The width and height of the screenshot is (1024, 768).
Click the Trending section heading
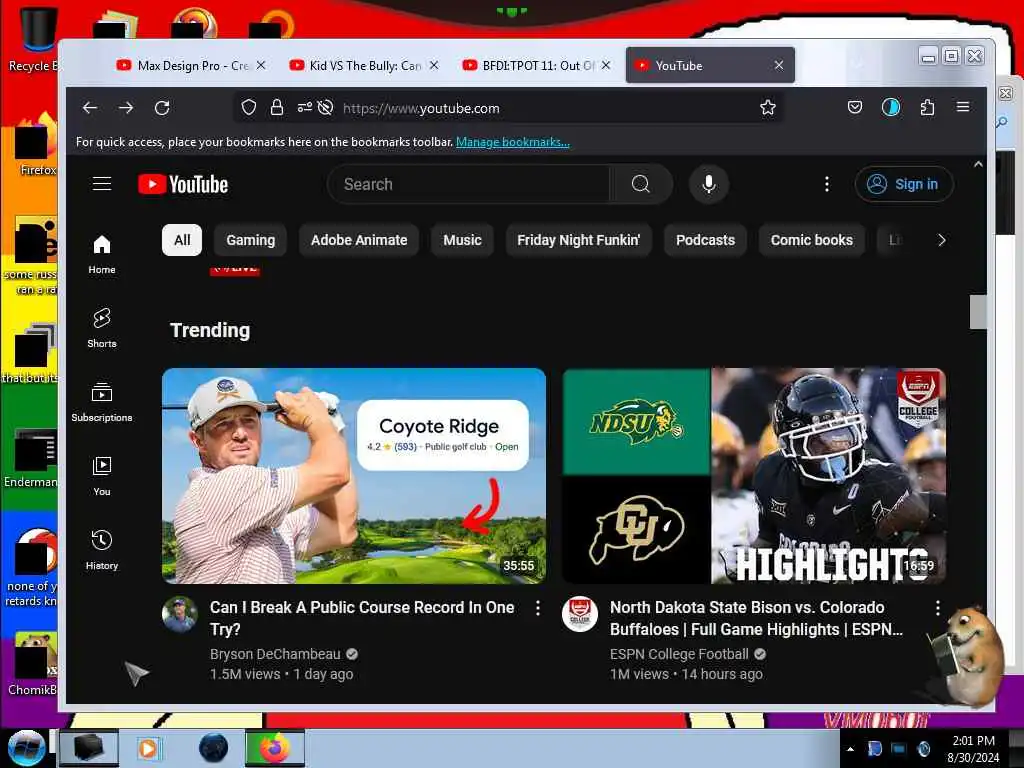[210, 330]
